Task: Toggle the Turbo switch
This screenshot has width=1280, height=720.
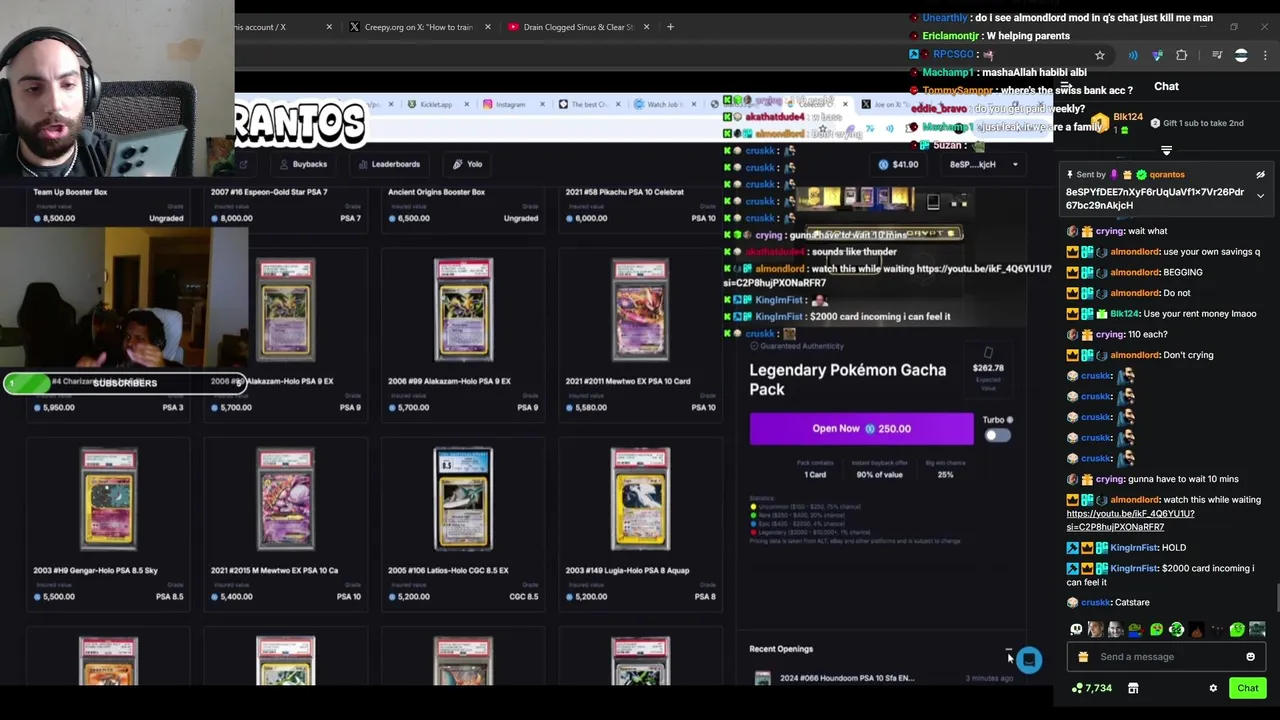Action: (997, 435)
